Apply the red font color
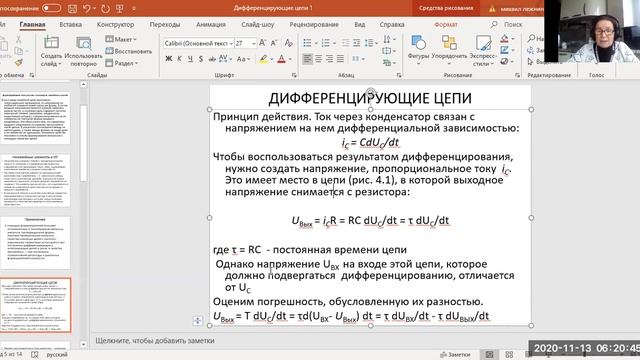Screen dimensions: 640x360 tap(282, 59)
